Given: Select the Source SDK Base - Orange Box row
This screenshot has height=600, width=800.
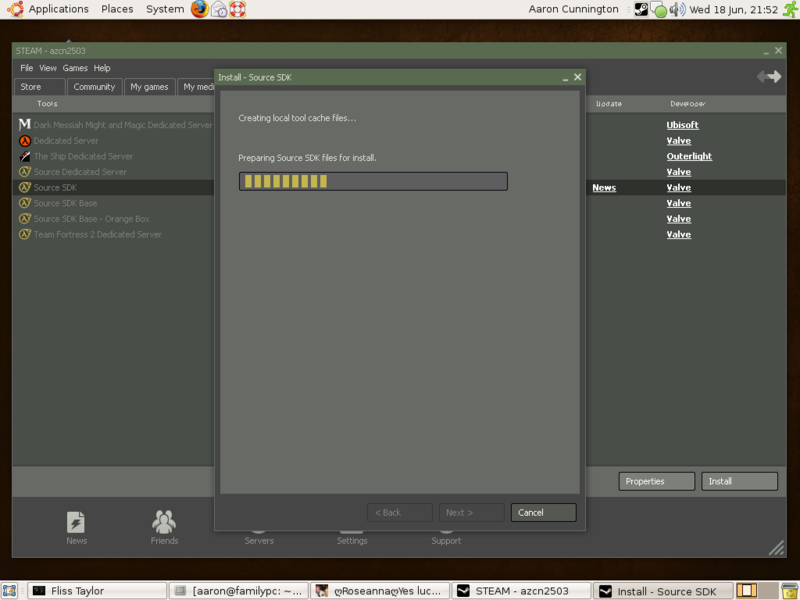Looking at the screenshot, I should coord(91,219).
